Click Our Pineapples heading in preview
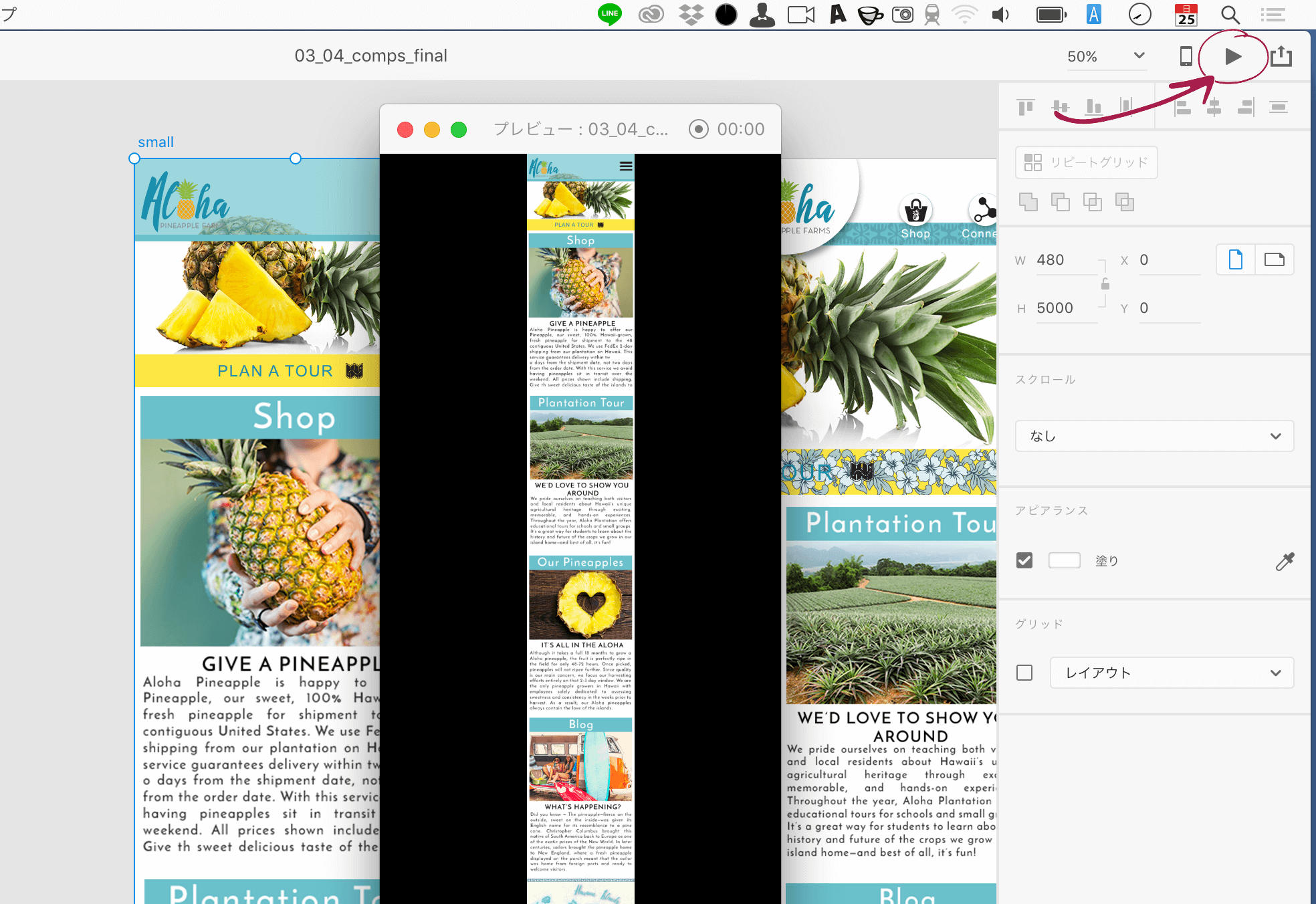The width and height of the screenshot is (1316, 904). 580,562
